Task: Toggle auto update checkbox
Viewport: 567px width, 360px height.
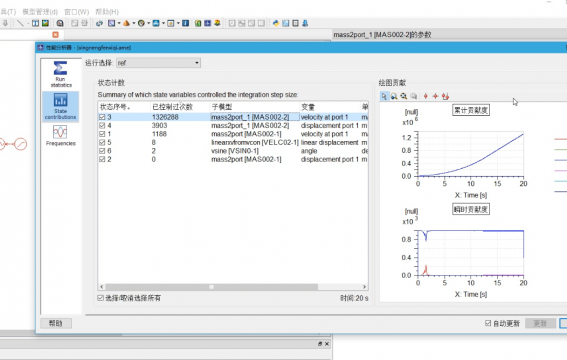Action: coord(488,323)
